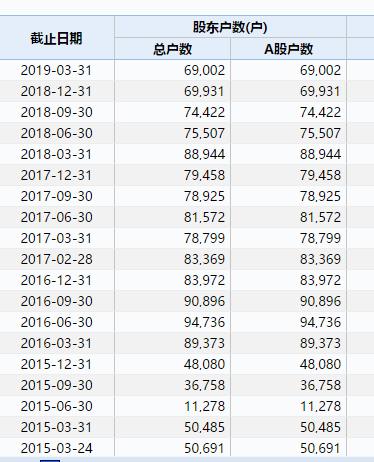This screenshot has width=374, height=462.
Task: Select the date cell 2017-12-31
Action: pyautogui.click(x=56, y=175)
